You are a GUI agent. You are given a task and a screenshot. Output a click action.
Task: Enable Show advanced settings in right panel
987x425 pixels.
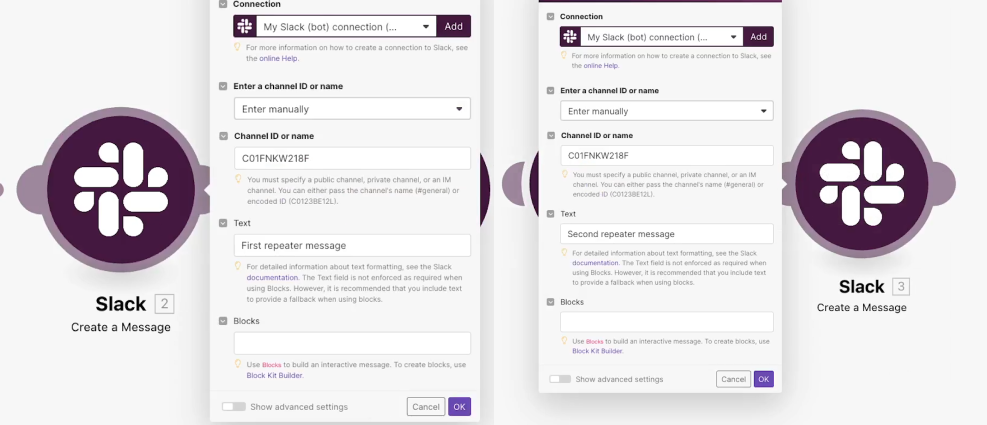pos(560,379)
